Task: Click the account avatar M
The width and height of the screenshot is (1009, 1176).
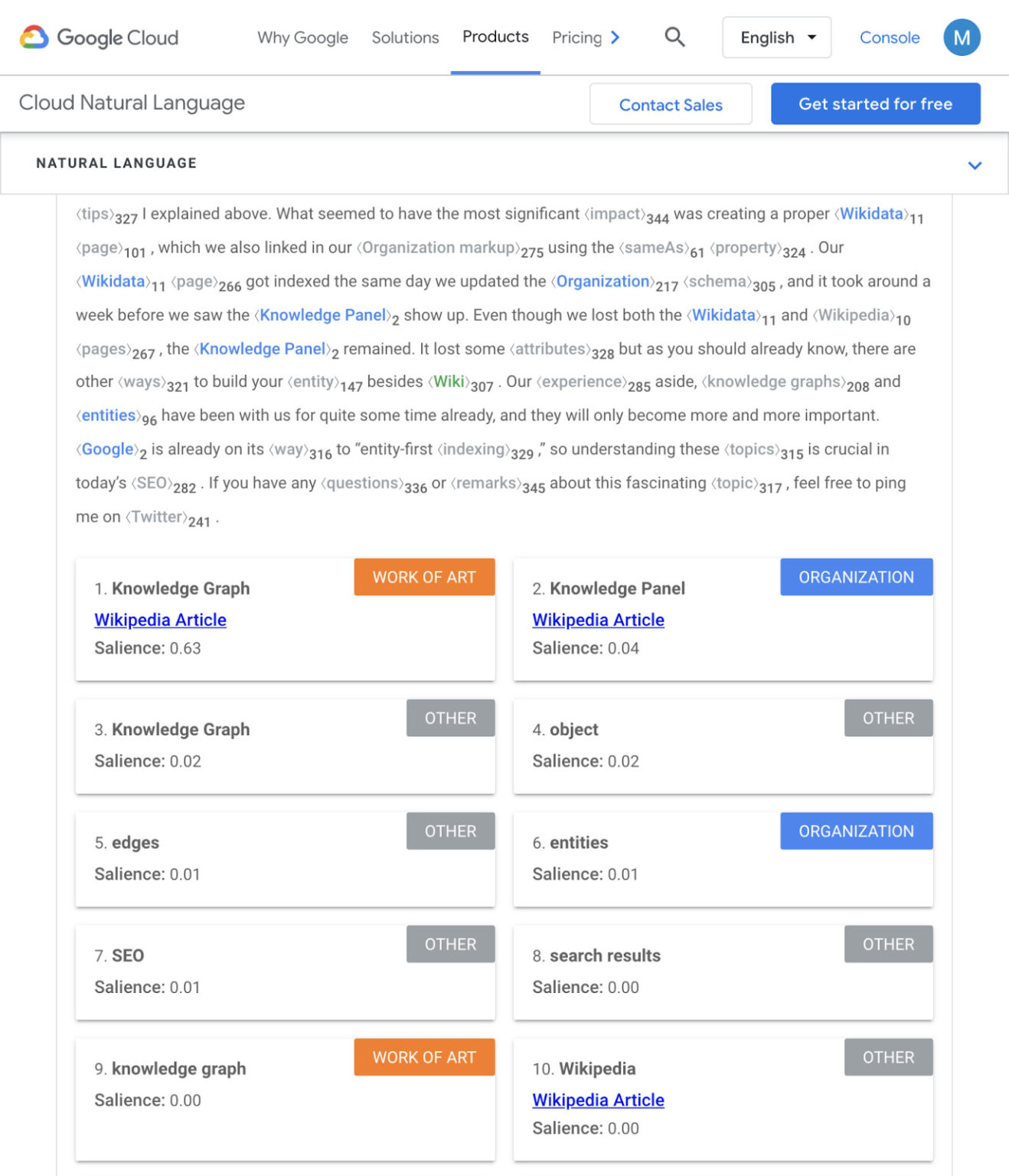Action: tap(962, 37)
